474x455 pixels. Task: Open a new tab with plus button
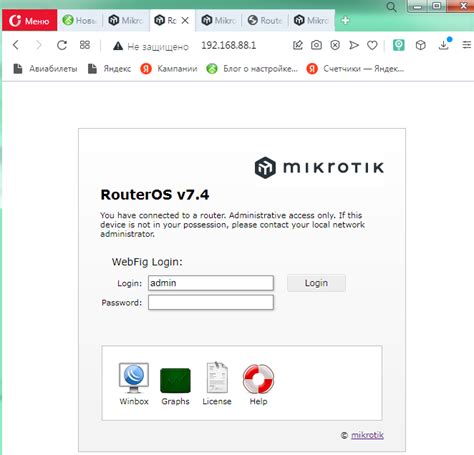[x=345, y=20]
